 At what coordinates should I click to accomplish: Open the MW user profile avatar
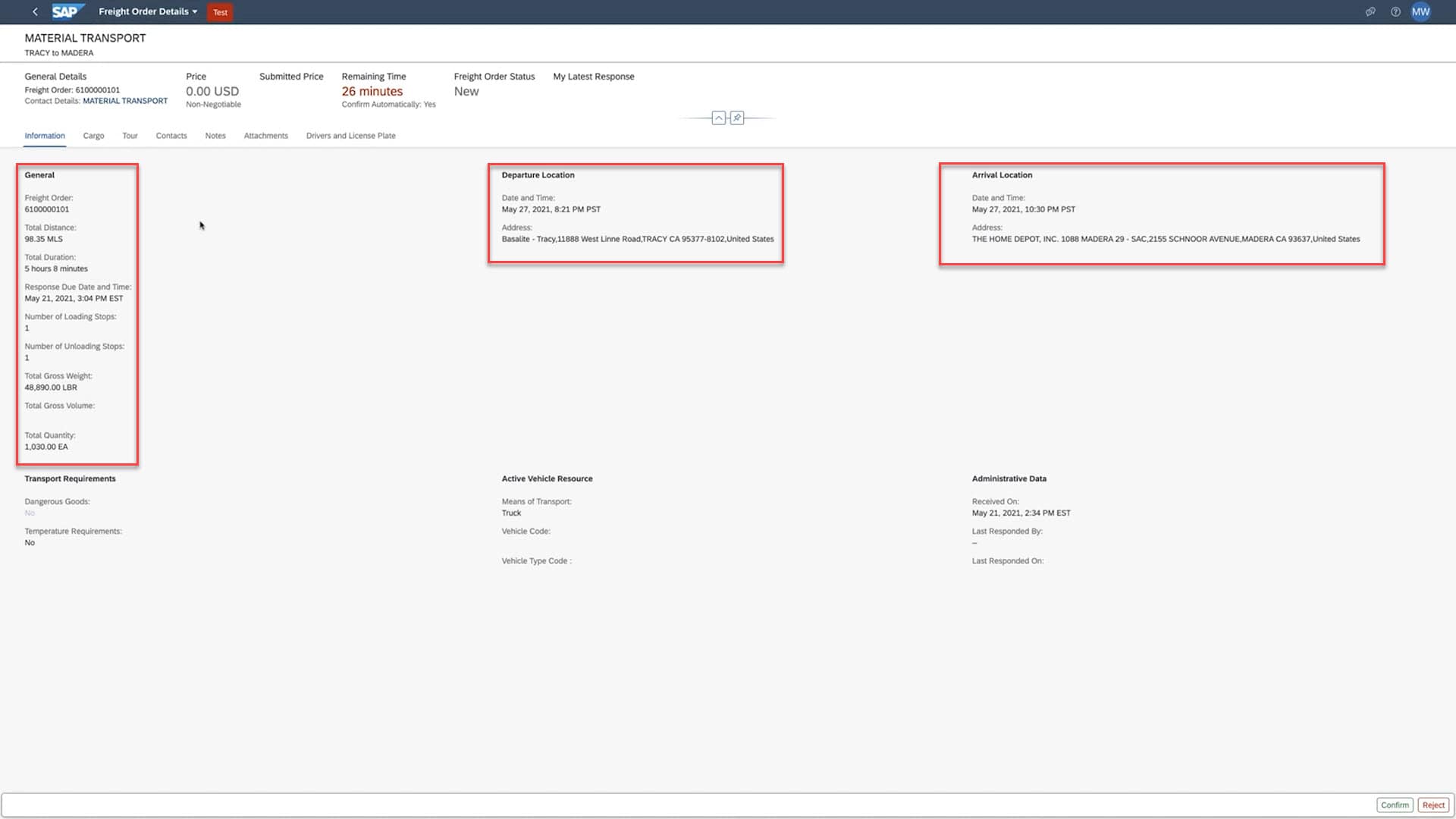click(1420, 11)
